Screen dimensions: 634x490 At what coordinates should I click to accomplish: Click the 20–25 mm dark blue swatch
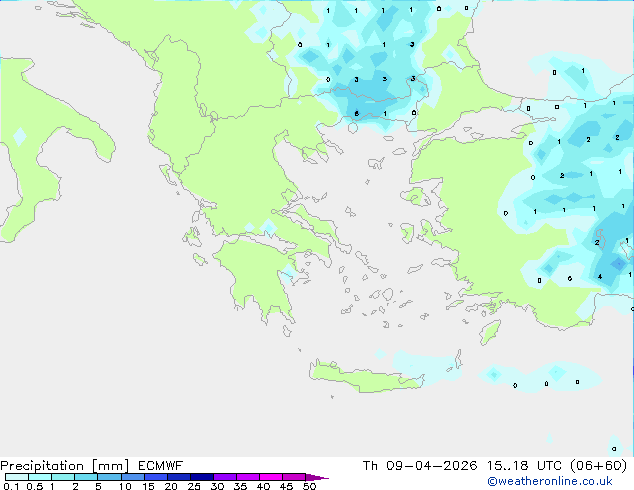pyautogui.click(x=179, y=477)
